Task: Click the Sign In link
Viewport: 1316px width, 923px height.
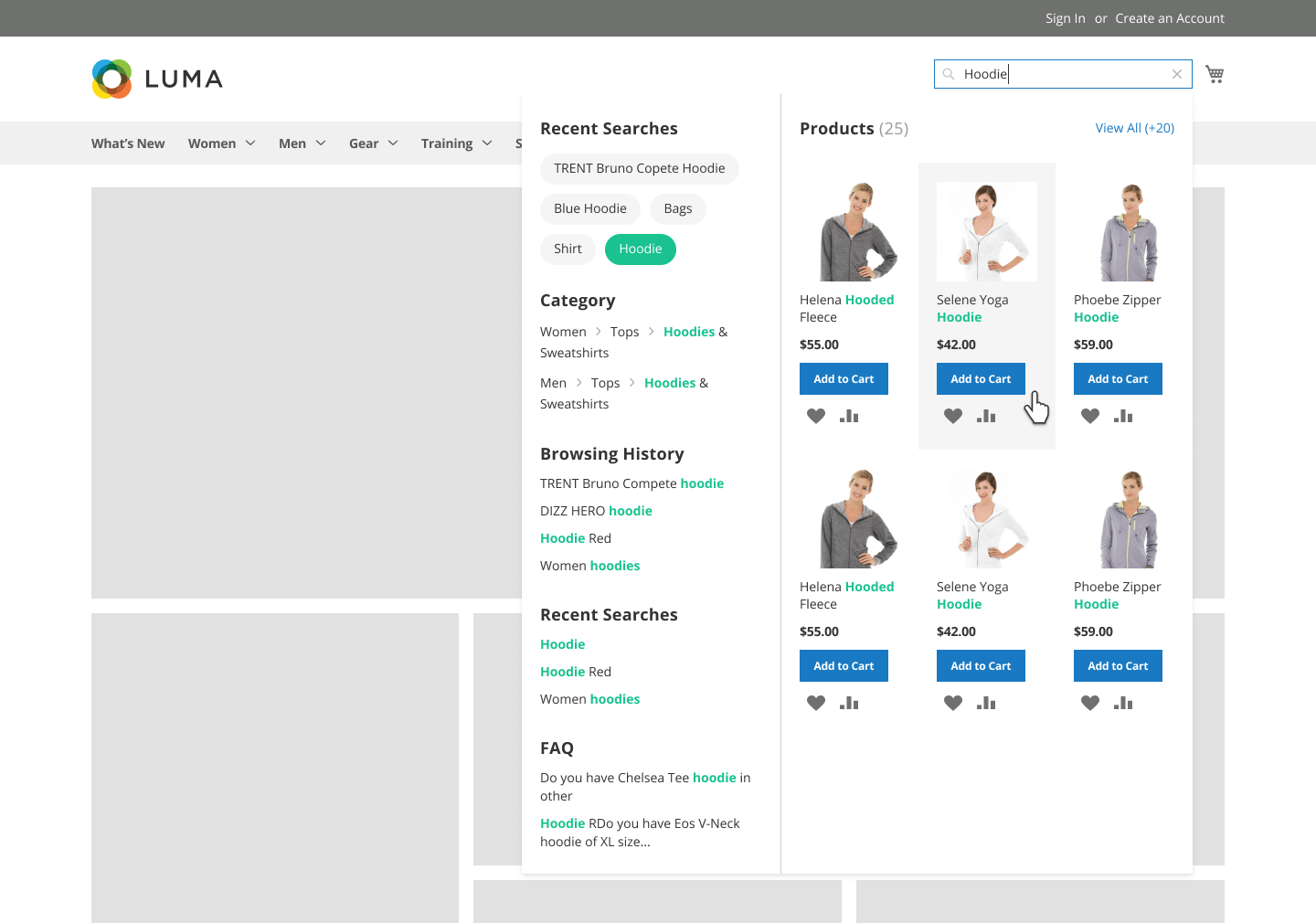Action: [x=1066, y=18]
